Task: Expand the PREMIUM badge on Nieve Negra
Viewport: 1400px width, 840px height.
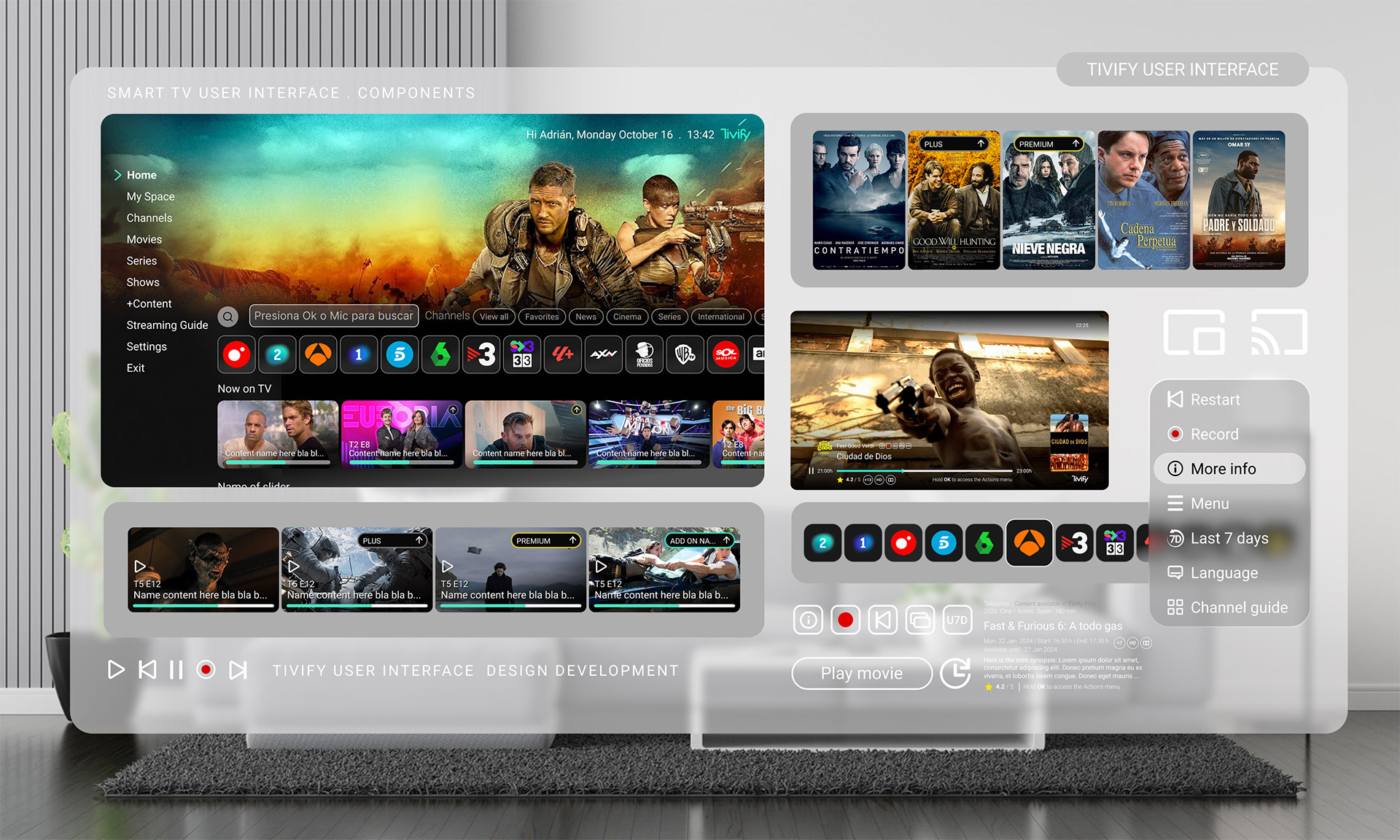Action: 1049,144
